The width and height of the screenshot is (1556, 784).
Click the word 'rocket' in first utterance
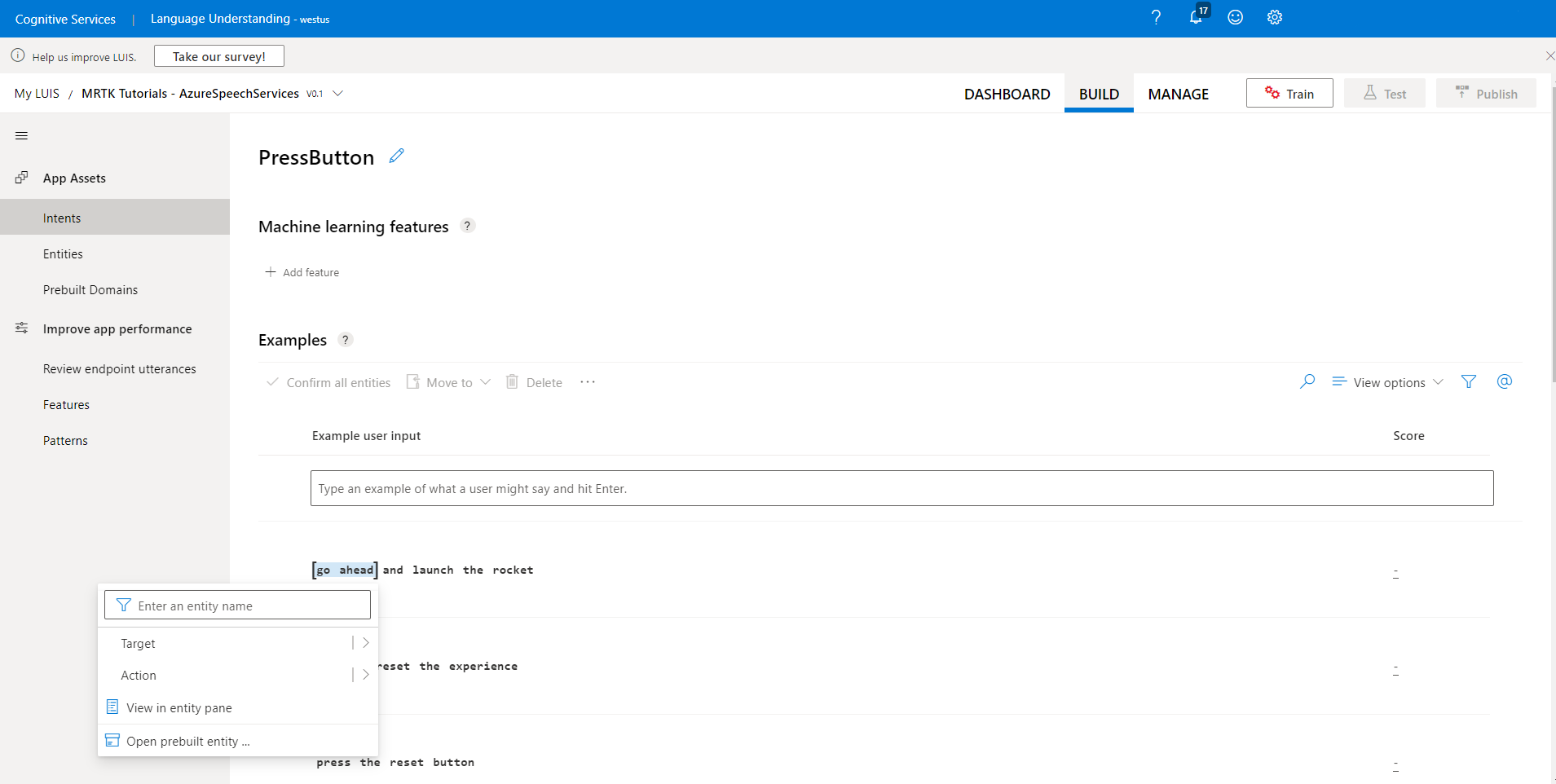513,570
